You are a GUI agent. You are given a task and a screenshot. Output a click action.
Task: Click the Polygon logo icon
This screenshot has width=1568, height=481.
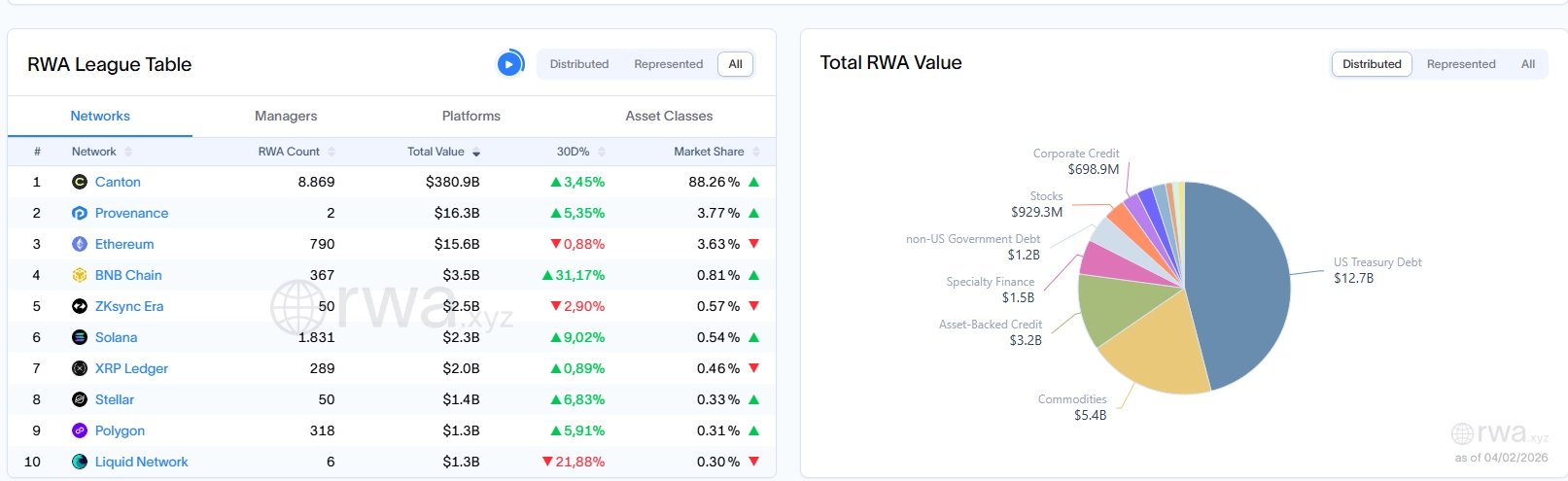pos(80,430)
